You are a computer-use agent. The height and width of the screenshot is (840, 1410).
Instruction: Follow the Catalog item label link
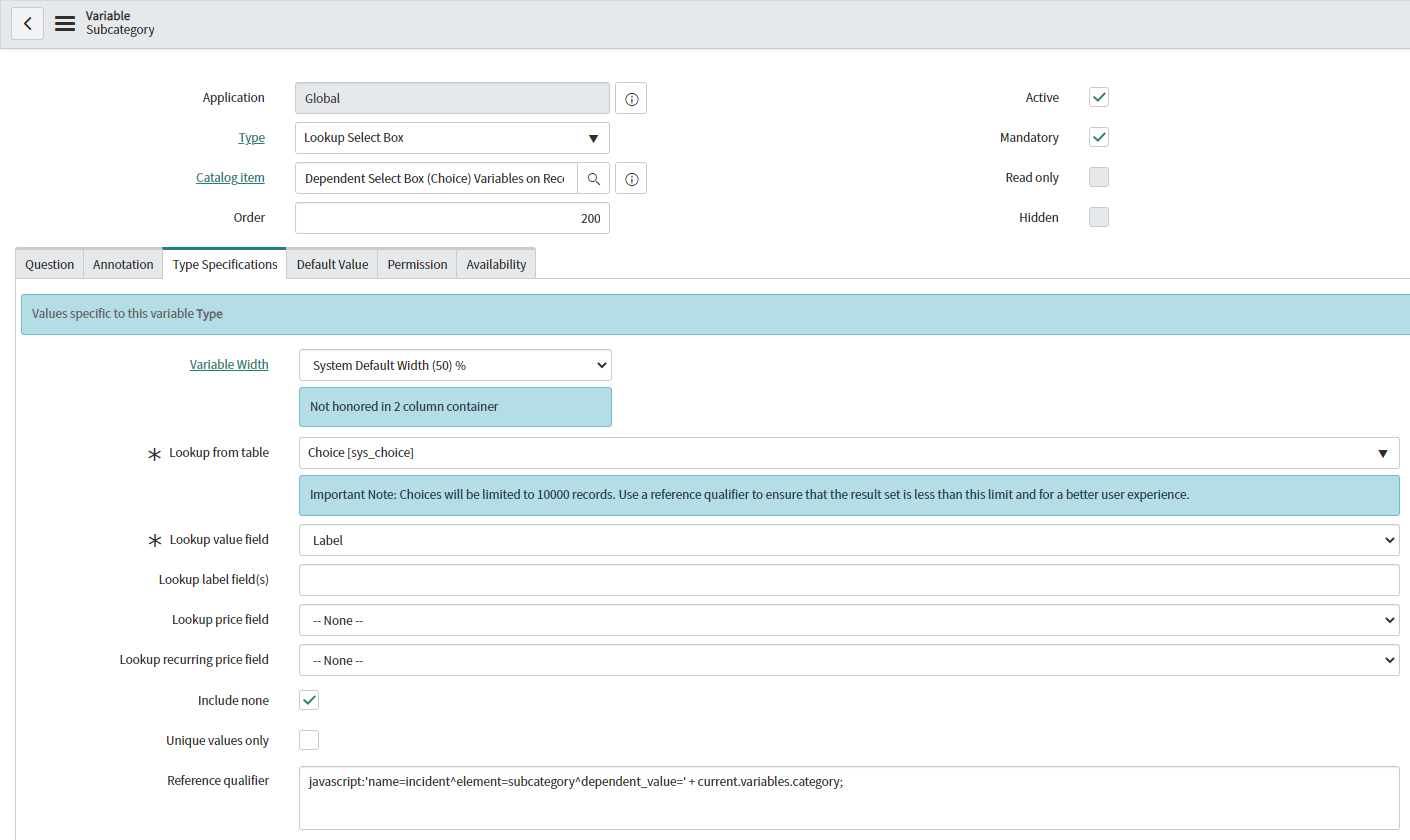click(x=230, y=178)
